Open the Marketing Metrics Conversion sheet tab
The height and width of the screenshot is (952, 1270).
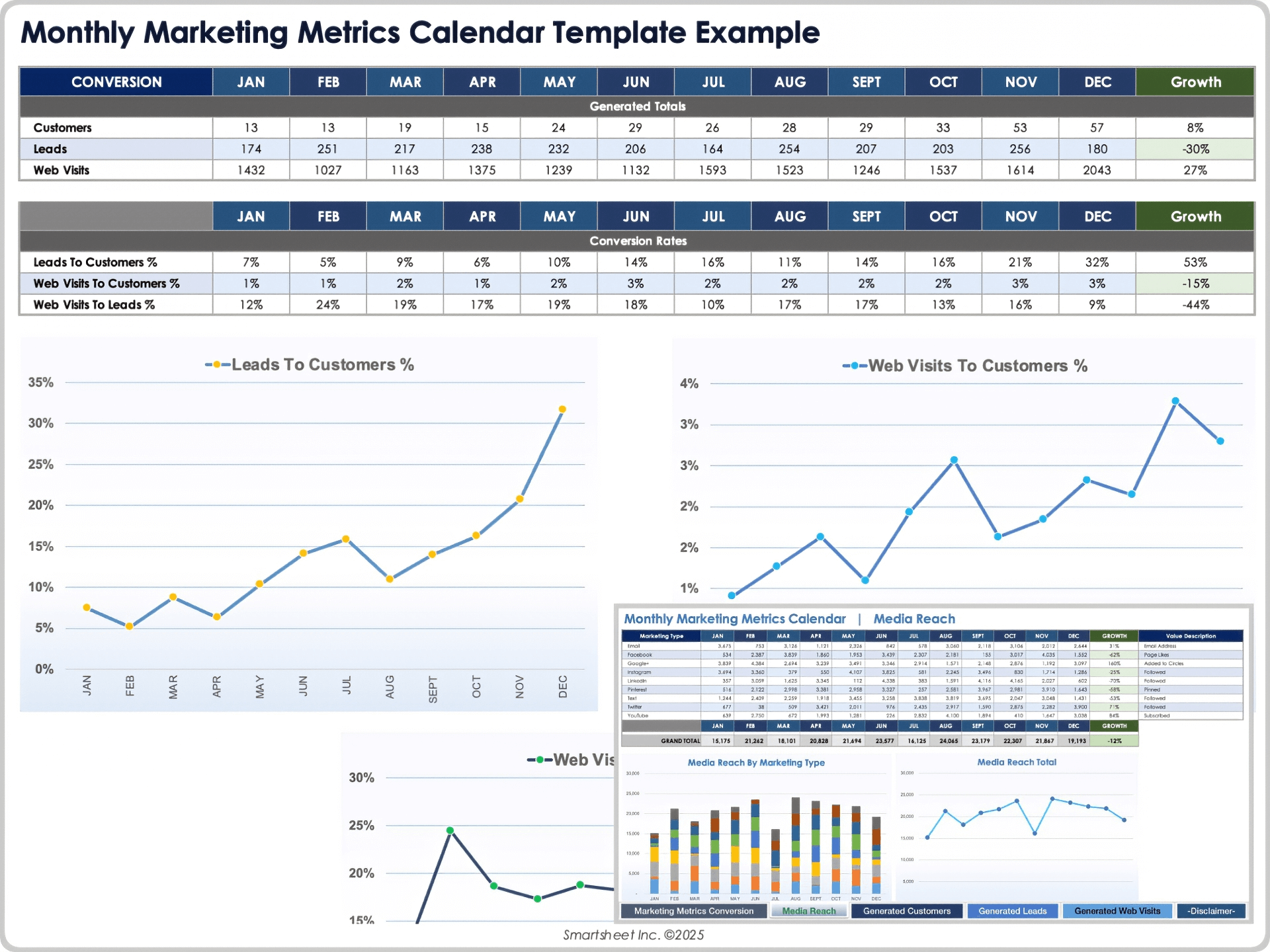[x=693, y=911]
